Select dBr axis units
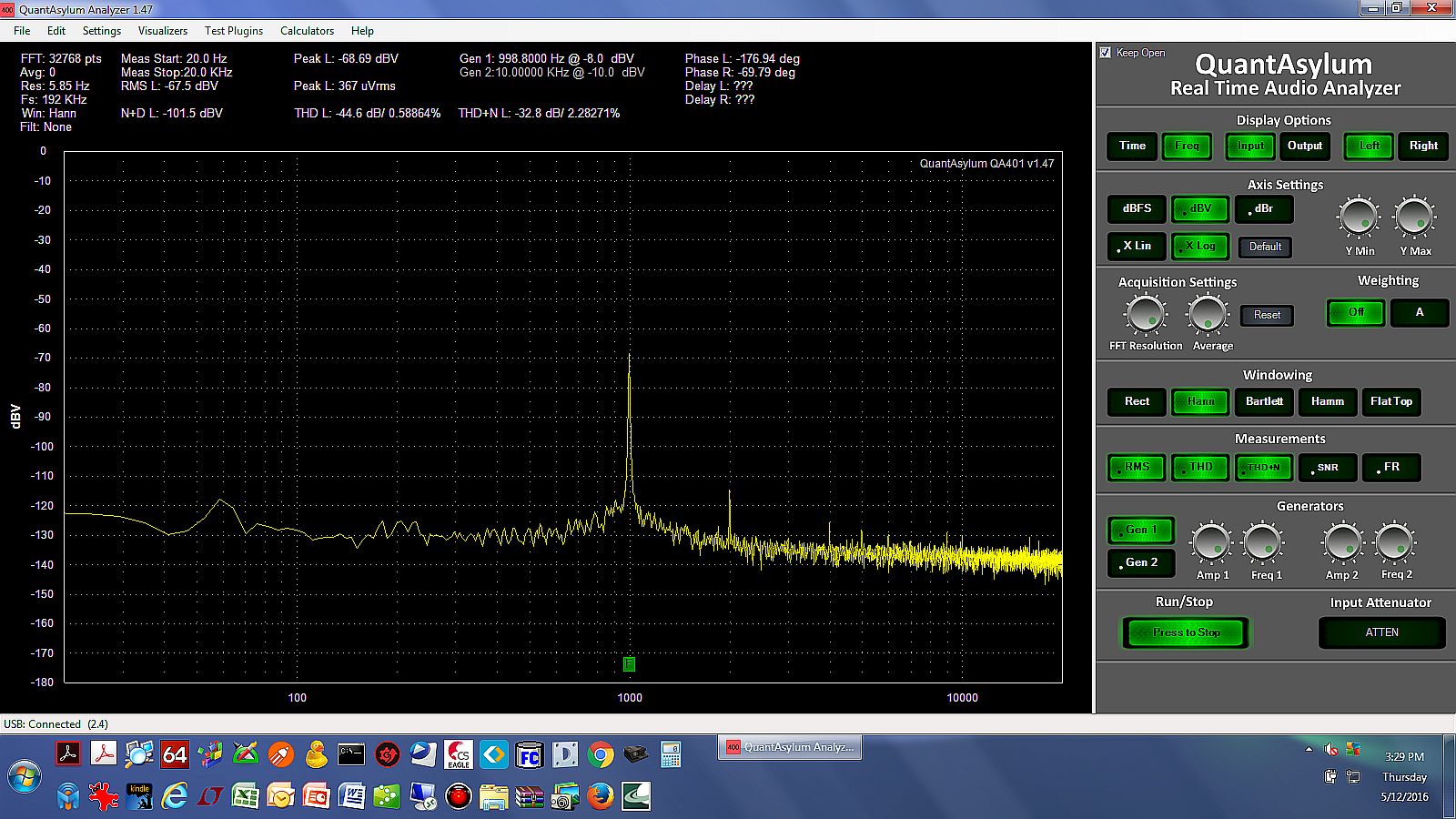Screen dimensions: 1456x819 click(x=1264, y=209)
